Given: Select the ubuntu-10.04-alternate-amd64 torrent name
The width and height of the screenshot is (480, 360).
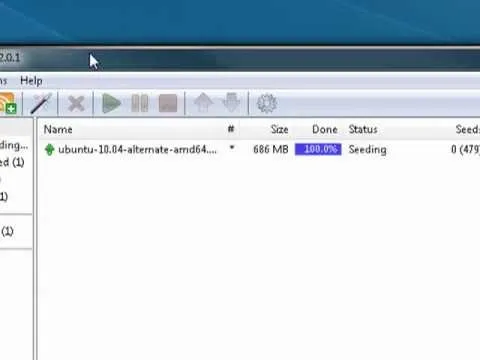Looking at the screenshot, I should (x=137, y=149).
